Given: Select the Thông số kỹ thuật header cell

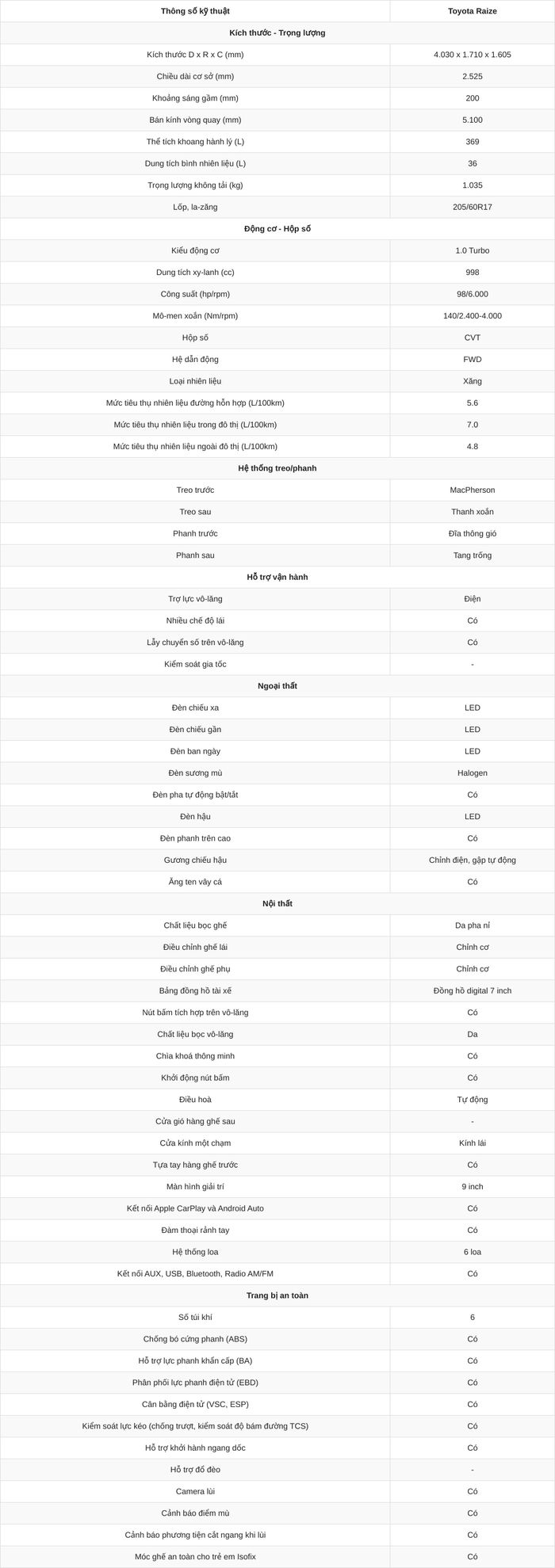Looking at the screenshot, I should click(x=195, y=11).
